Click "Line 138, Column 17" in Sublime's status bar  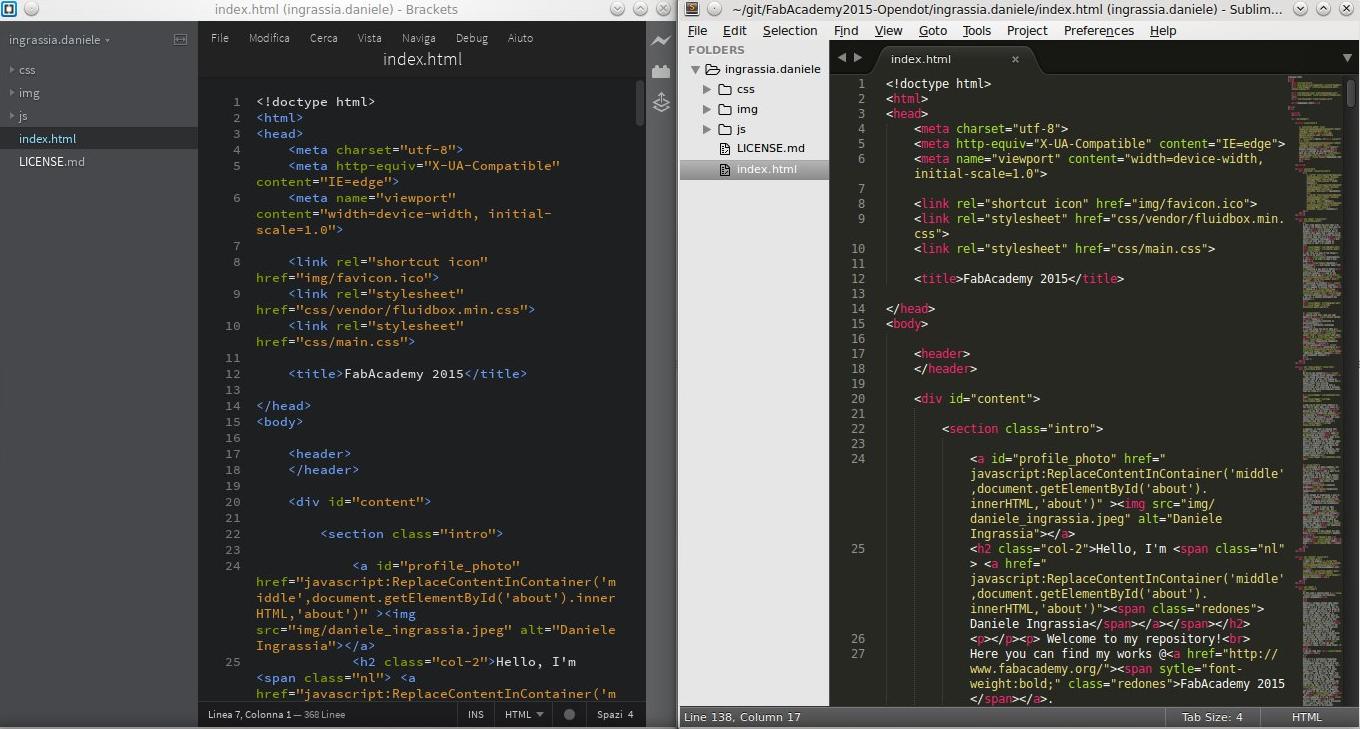[742, 717]
